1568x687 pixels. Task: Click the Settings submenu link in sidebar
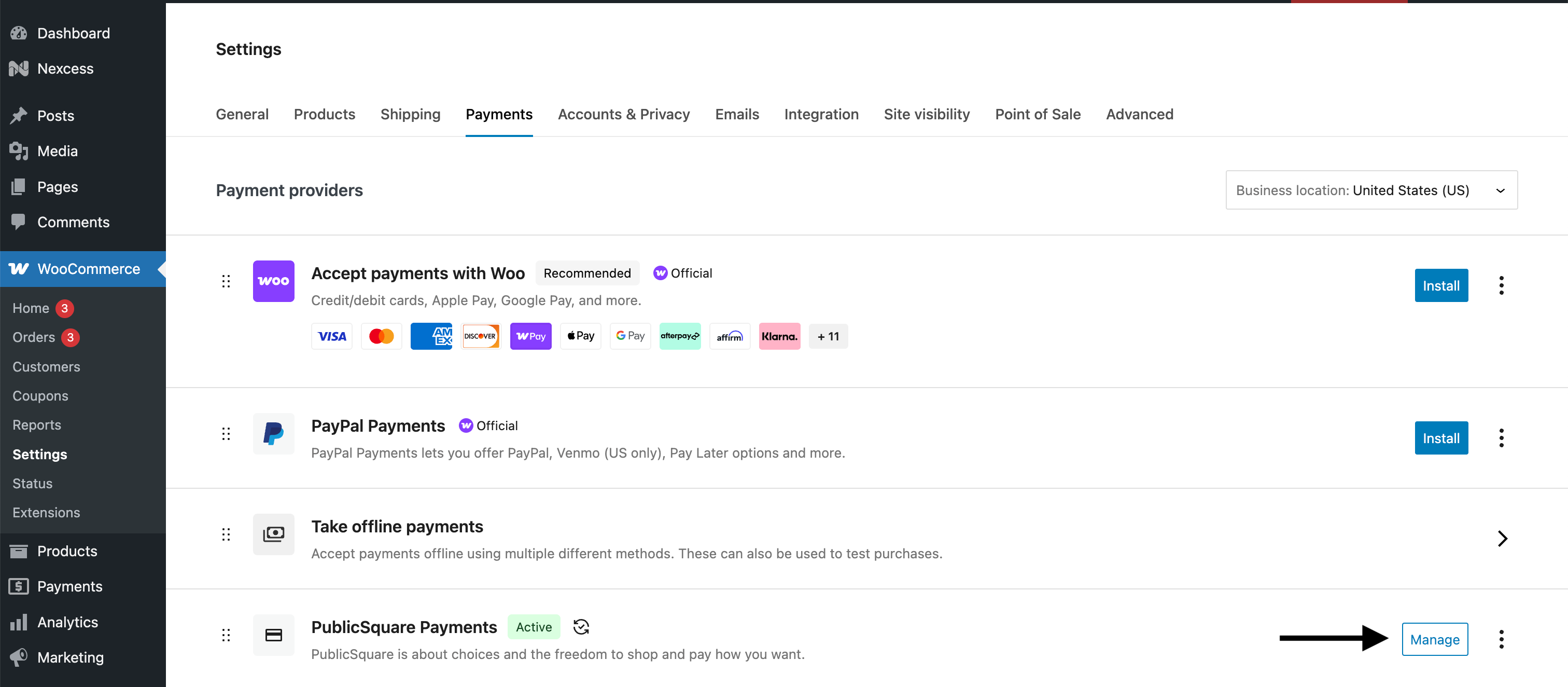(x=39, y=455)
